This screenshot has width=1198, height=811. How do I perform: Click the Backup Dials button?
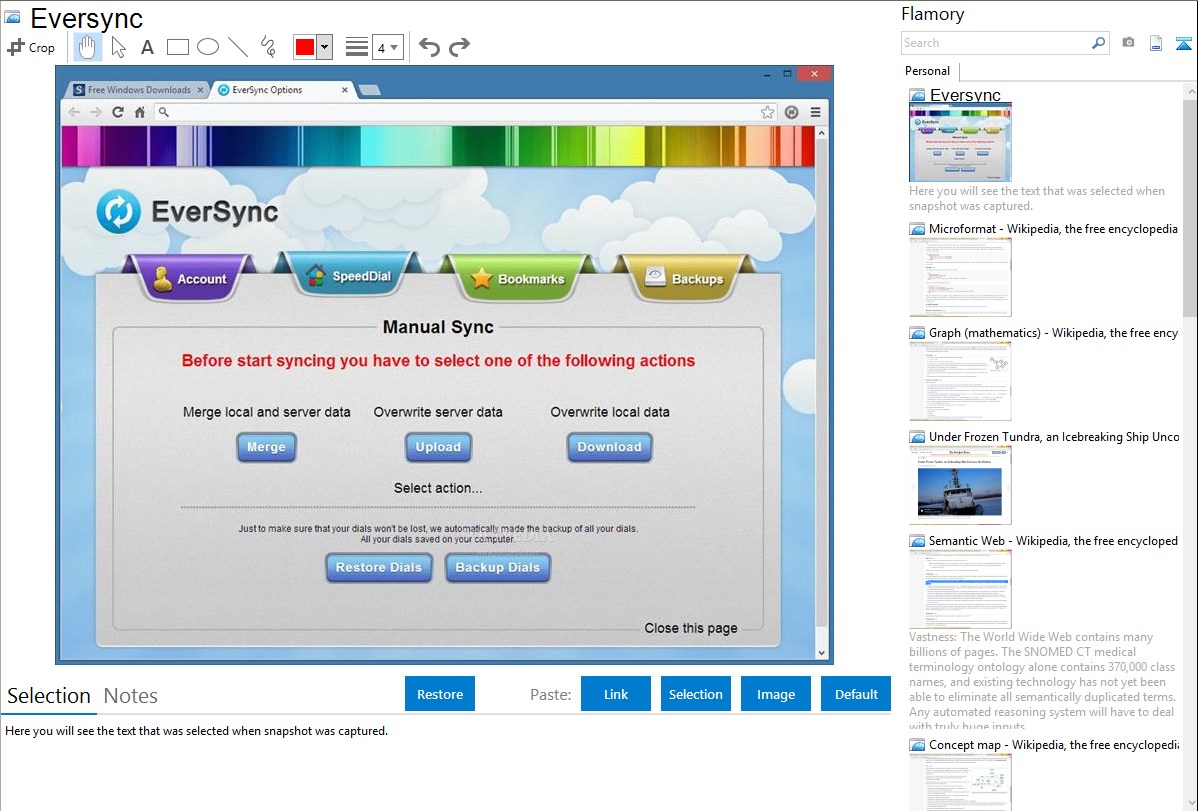497,567
